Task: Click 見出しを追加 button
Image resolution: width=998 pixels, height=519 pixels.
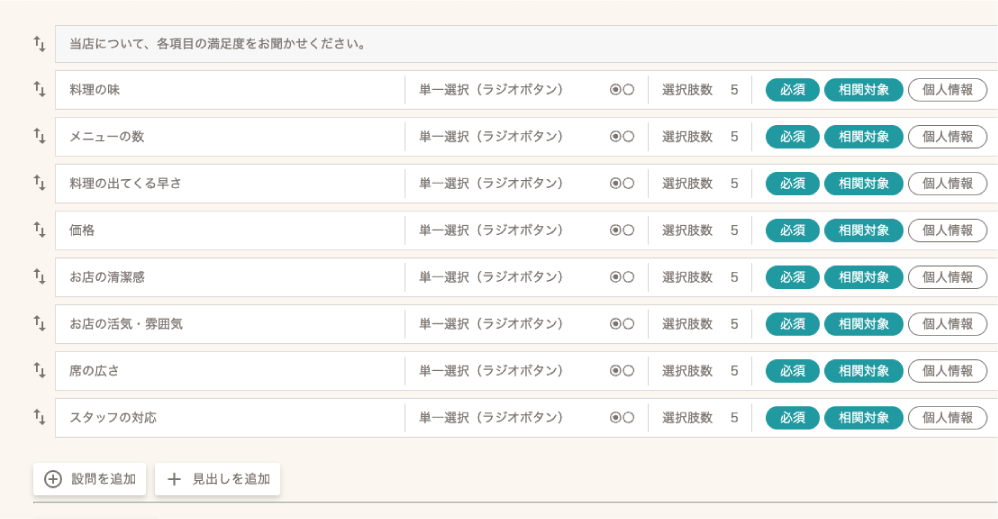Action: 218,479
